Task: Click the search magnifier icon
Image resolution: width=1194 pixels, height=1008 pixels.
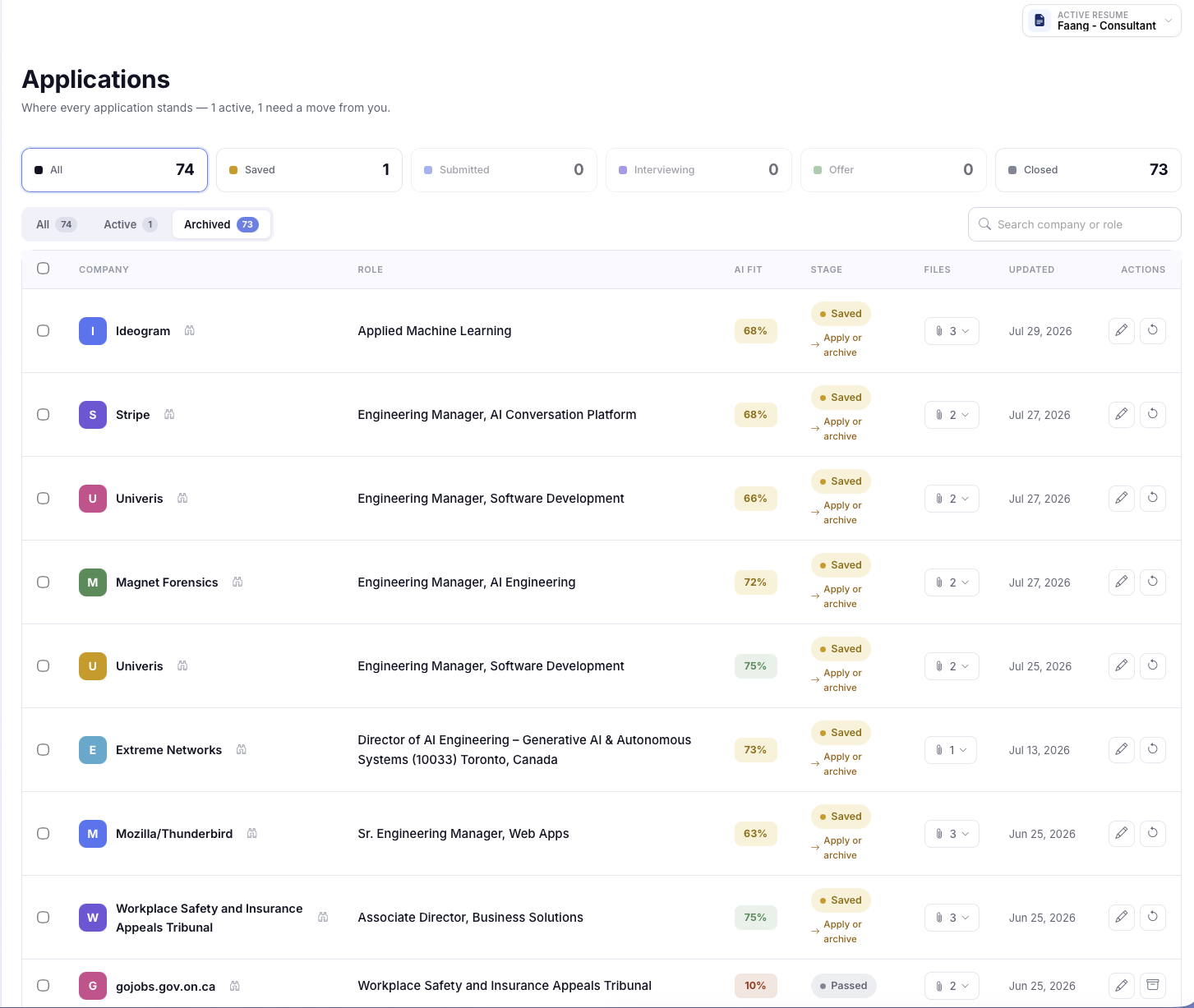Action: coord(984,224)
